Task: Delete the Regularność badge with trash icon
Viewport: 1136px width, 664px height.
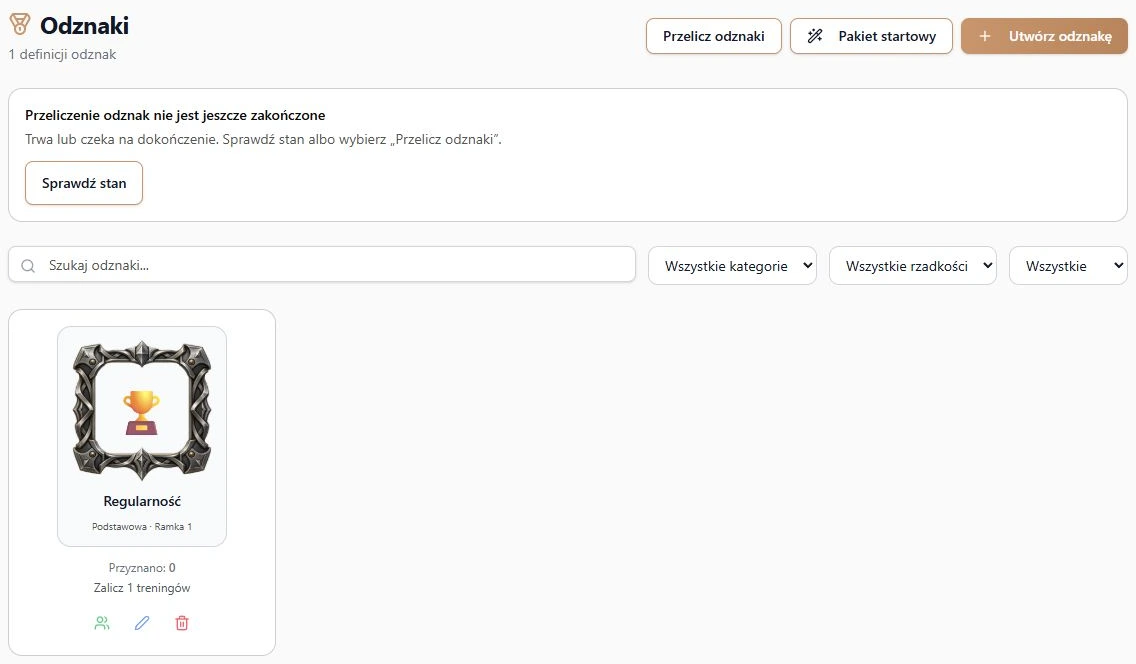Action: click(x=182, y=623)
